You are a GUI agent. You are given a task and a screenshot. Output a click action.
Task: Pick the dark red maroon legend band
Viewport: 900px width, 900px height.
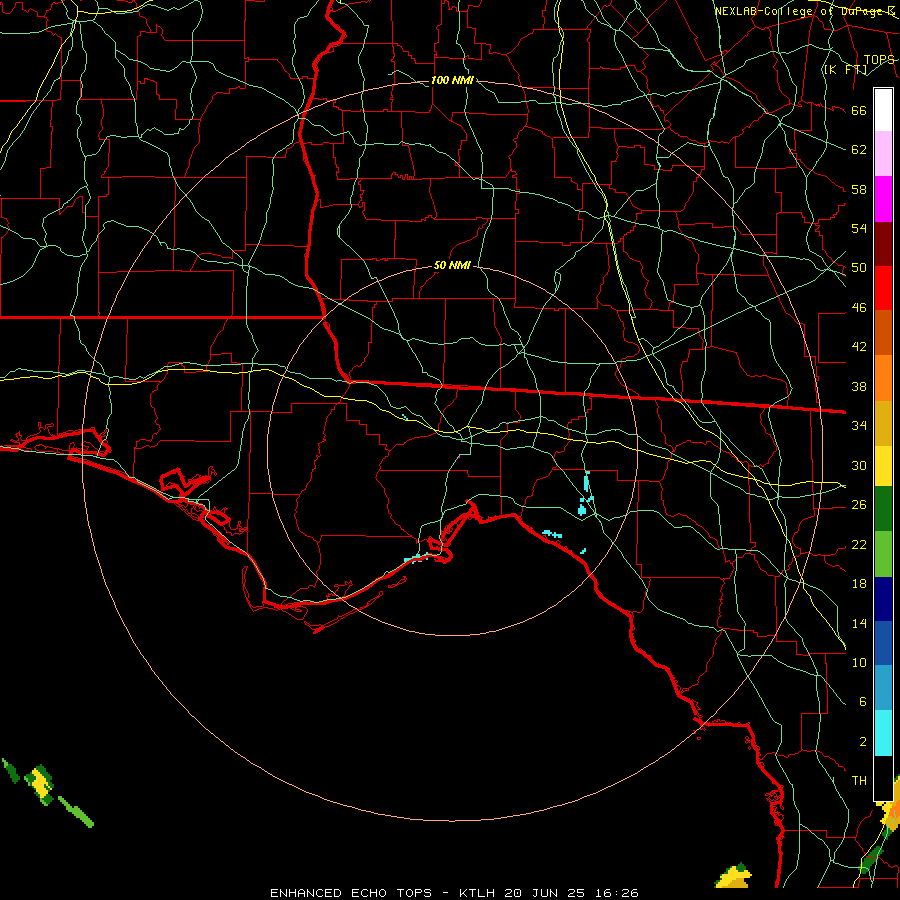883,245
